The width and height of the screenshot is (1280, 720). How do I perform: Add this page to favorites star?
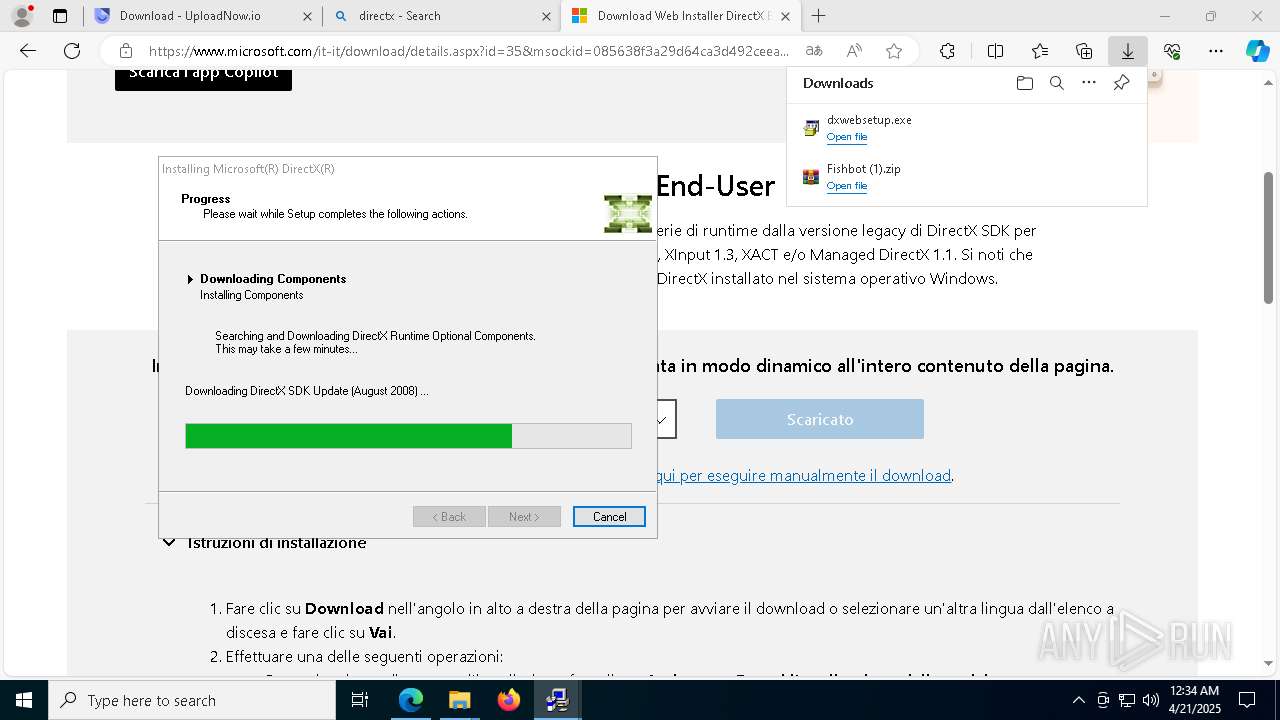(x=894, y=51)
